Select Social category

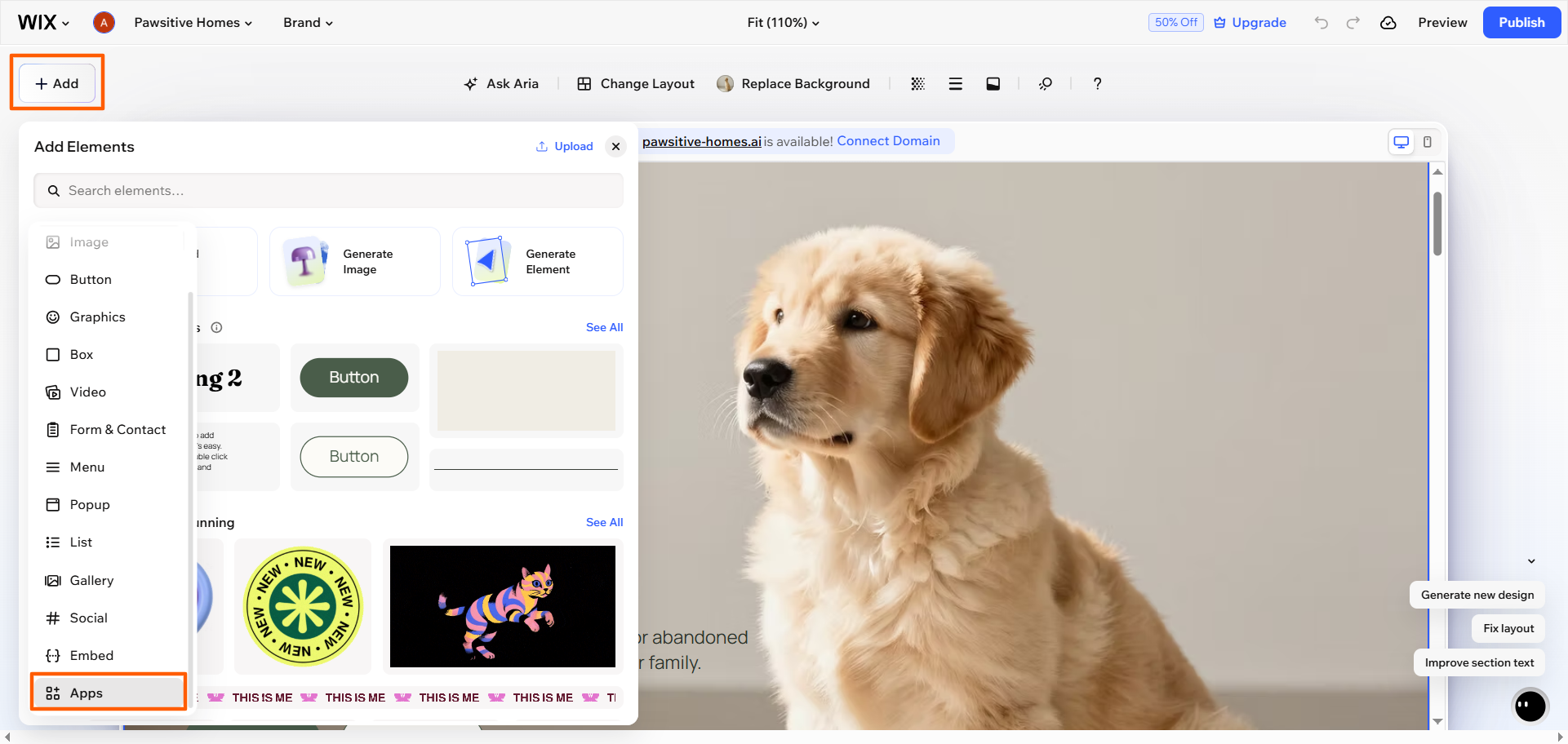pos(109,618)
